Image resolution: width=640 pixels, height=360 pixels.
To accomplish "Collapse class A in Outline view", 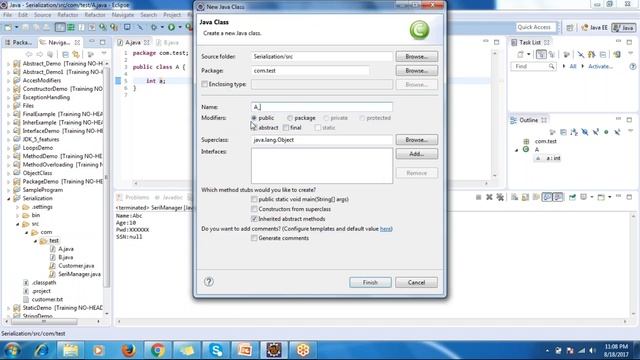I will click(516, 150).
